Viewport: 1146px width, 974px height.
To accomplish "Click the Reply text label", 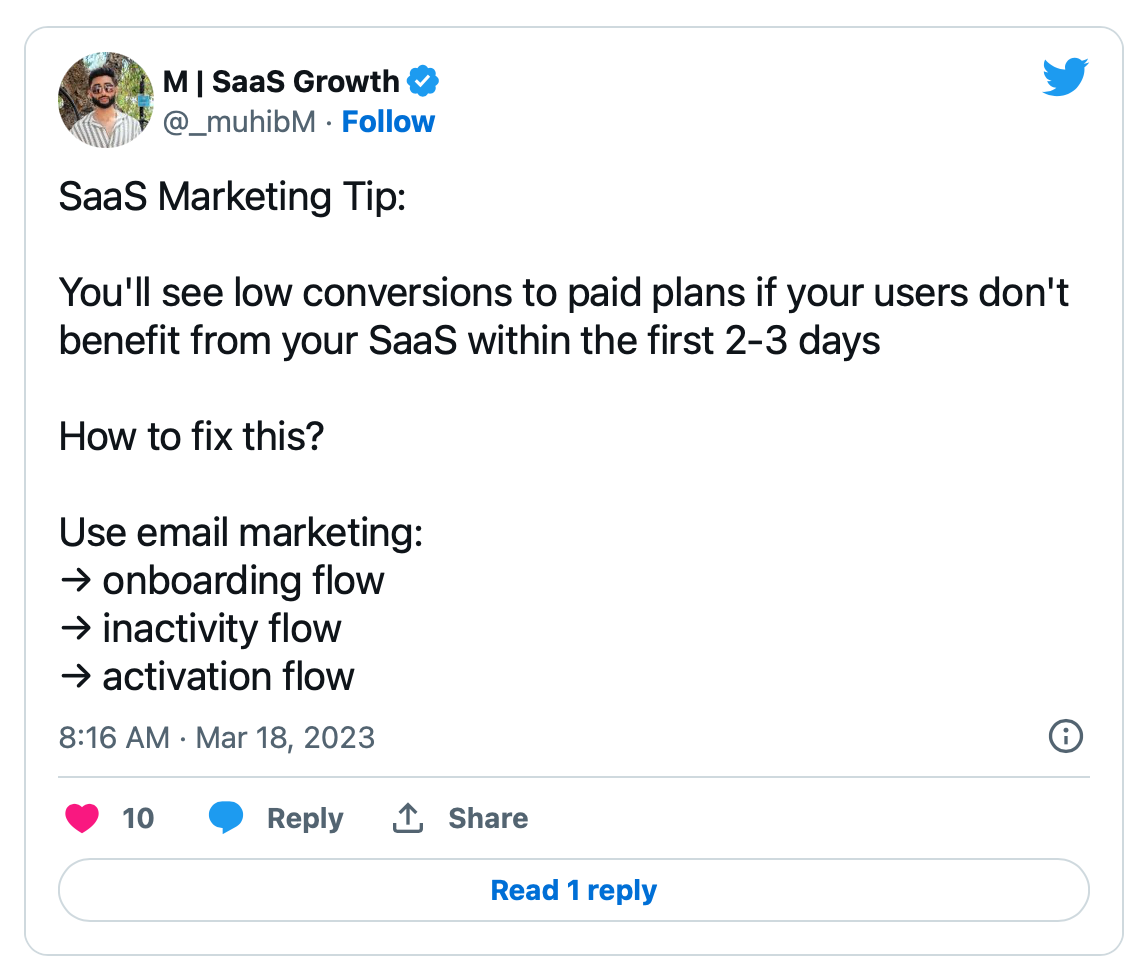I will click(x=305, y=818).
